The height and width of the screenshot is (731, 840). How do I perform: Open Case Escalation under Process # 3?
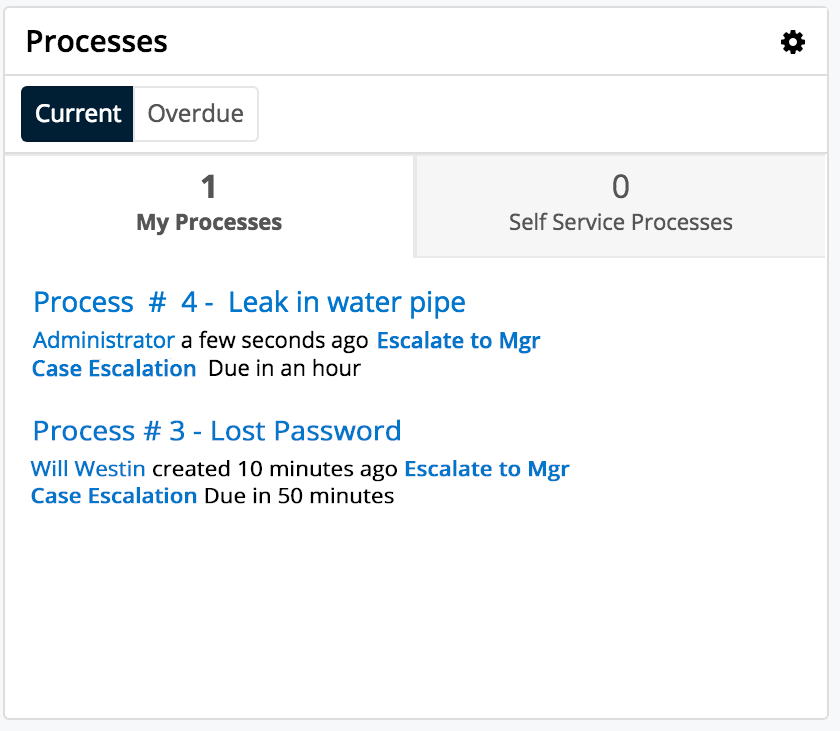point(113,496)
